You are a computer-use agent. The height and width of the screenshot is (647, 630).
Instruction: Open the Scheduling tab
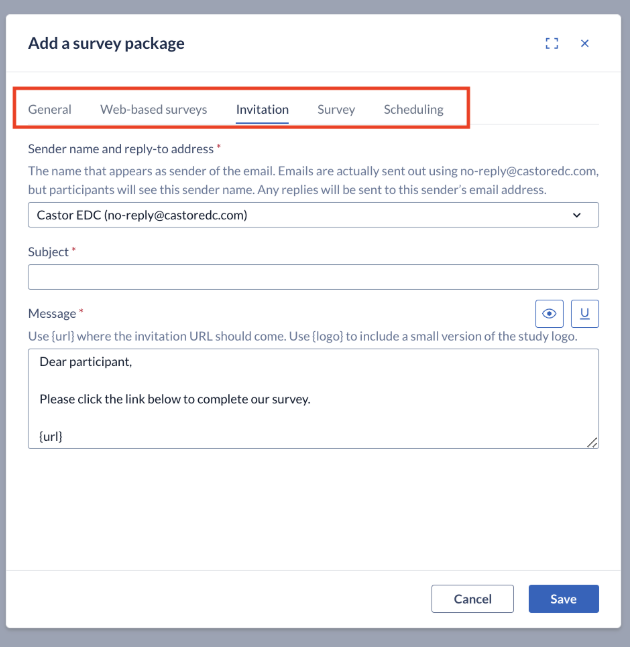click(413, 109)
